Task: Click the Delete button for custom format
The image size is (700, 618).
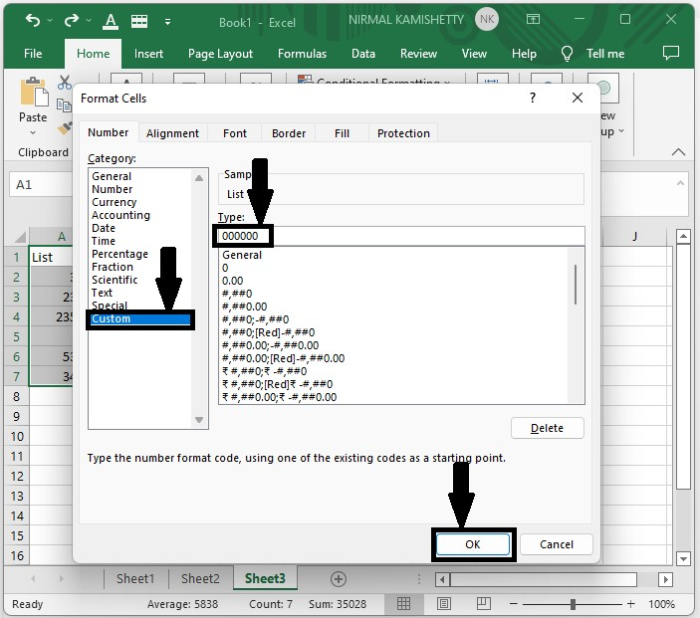Action: [x=547, y=428]
